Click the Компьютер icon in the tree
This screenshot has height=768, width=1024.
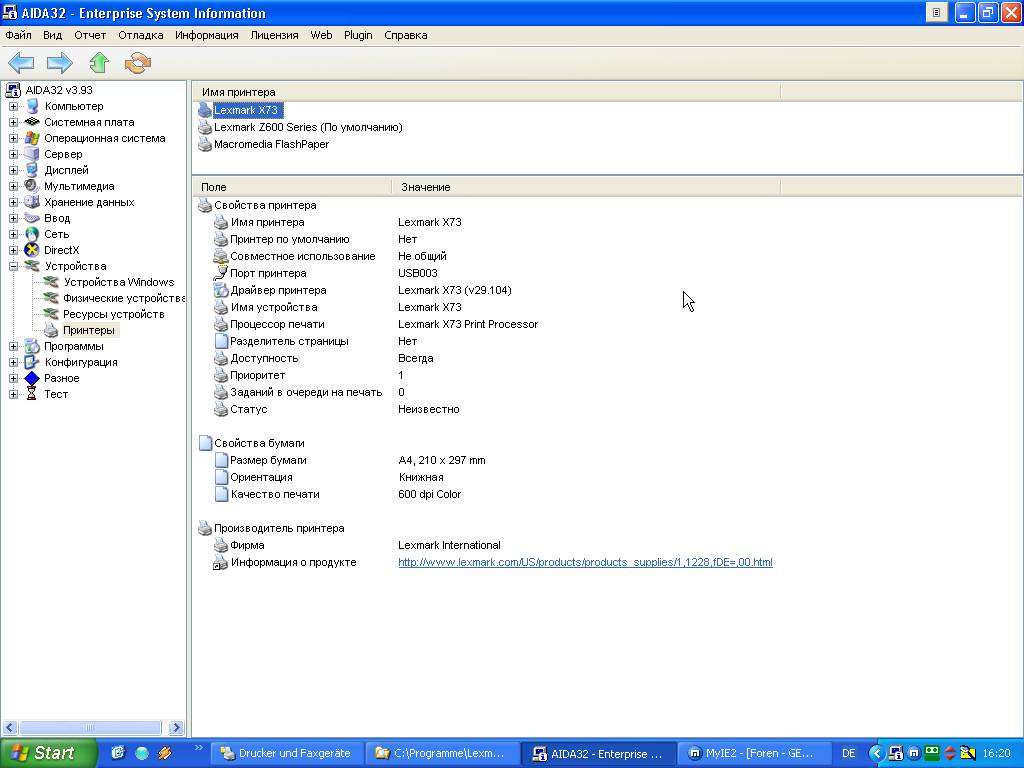(x=31, y=106)
